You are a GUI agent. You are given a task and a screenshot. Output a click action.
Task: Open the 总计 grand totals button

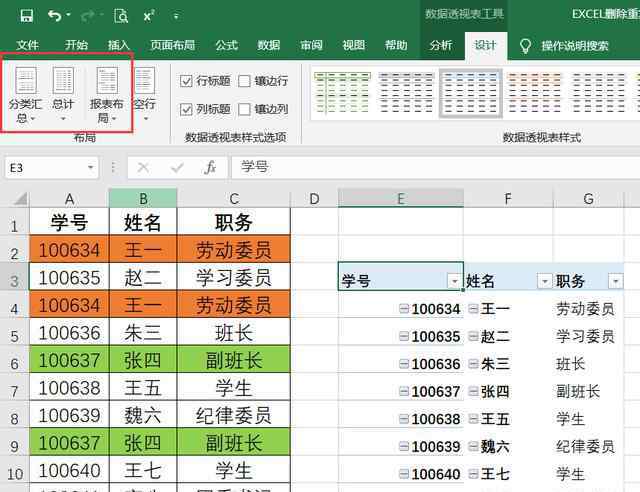tap(63, 96)
